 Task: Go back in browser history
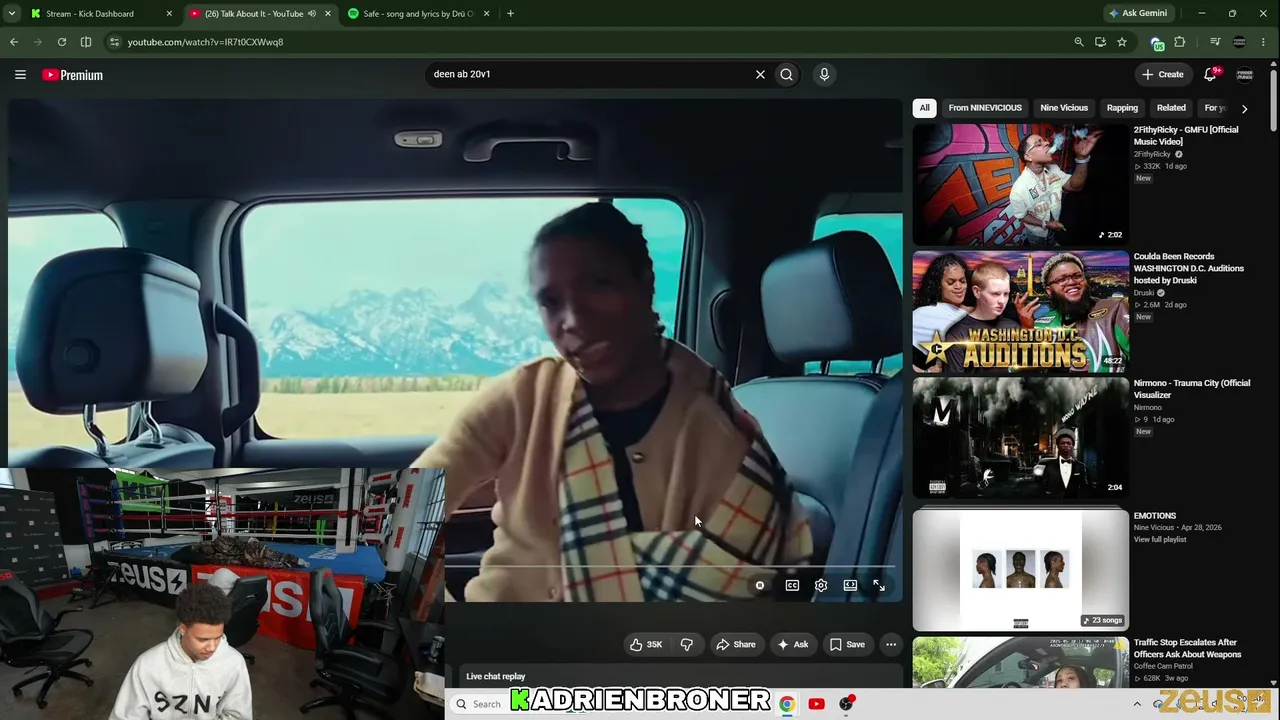[x=14, y=42]
